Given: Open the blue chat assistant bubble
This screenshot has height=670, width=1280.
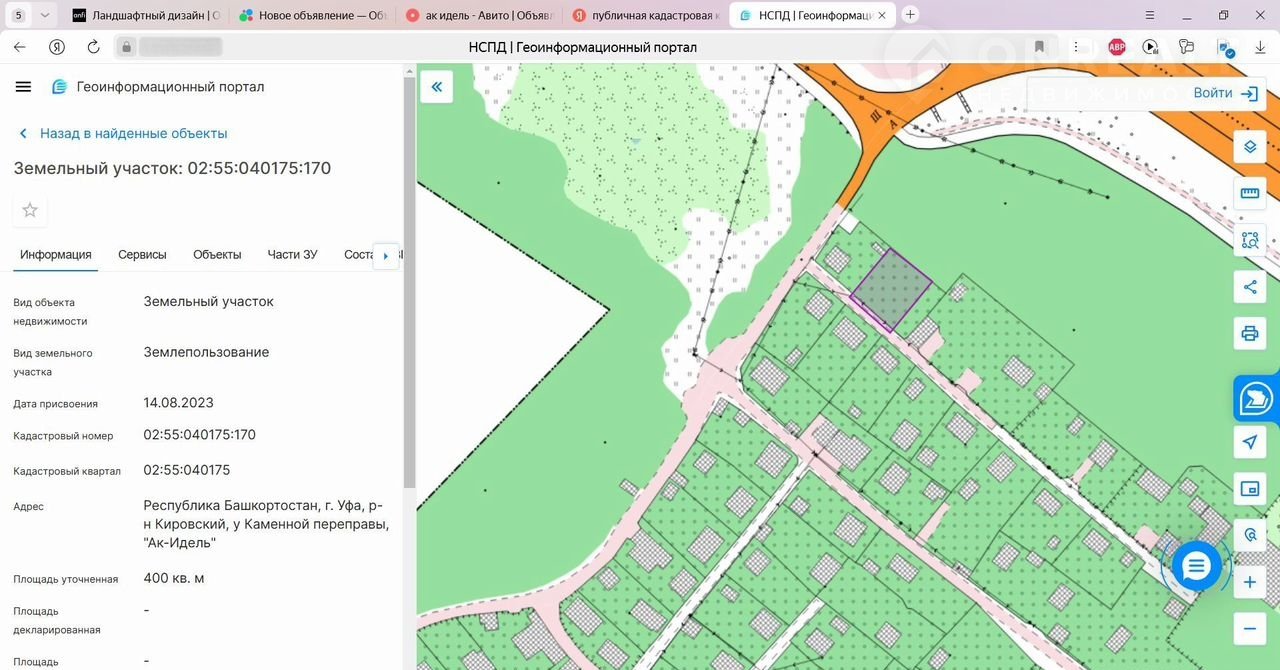Looking at the screenshot, I should pyautogui.click(x=1196, y=567).
